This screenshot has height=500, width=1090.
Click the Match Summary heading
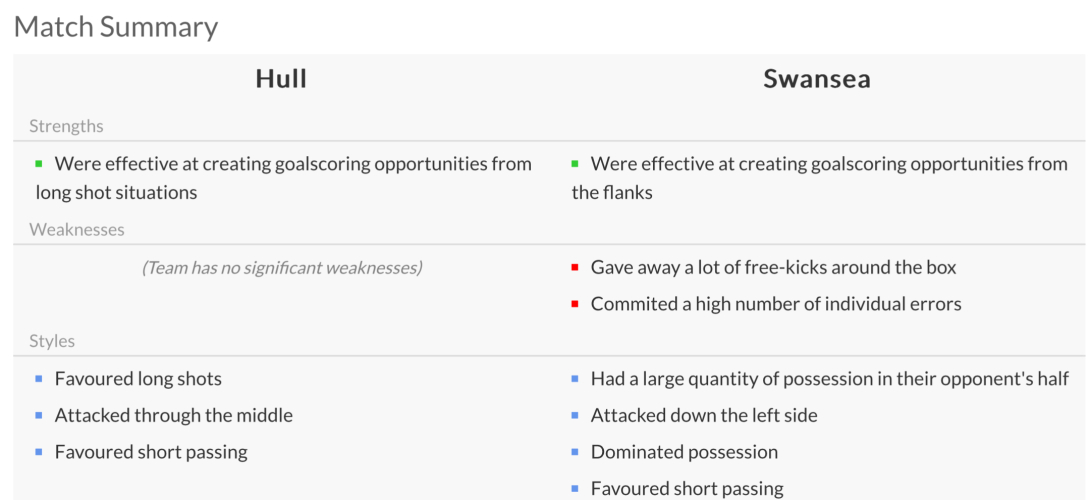[x=116, y=26]
